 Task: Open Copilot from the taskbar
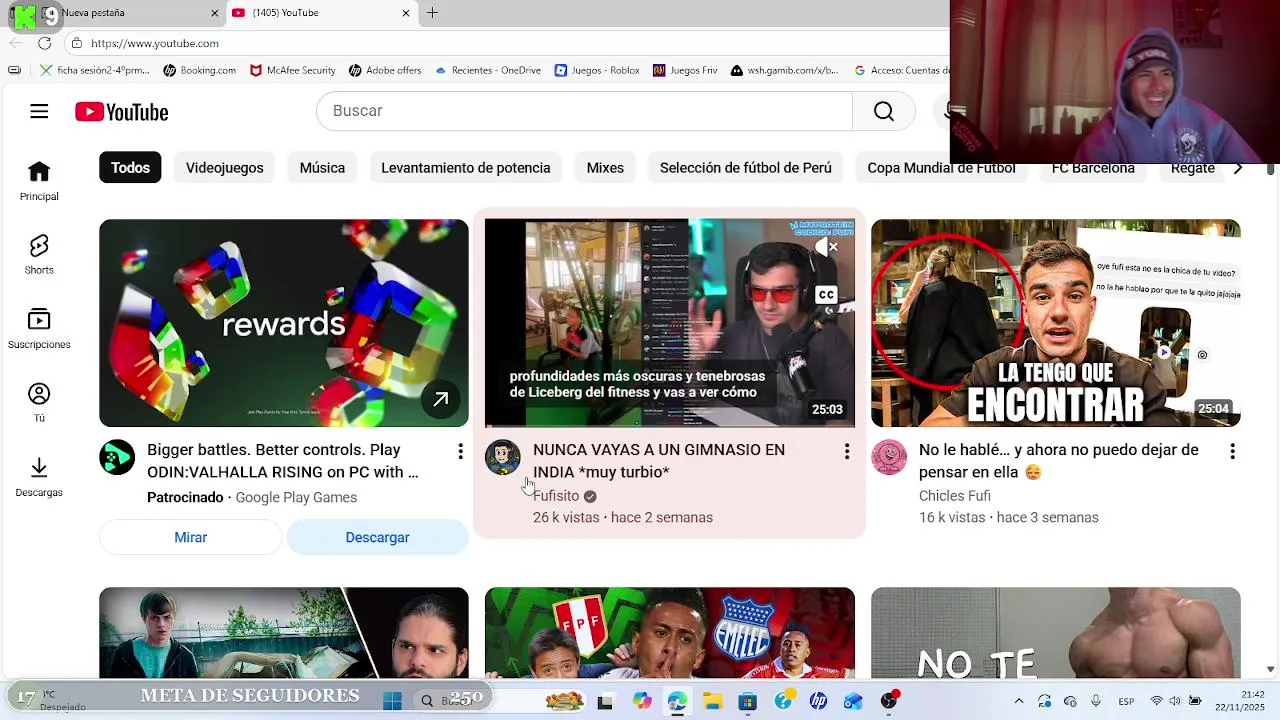coord(642,701)
